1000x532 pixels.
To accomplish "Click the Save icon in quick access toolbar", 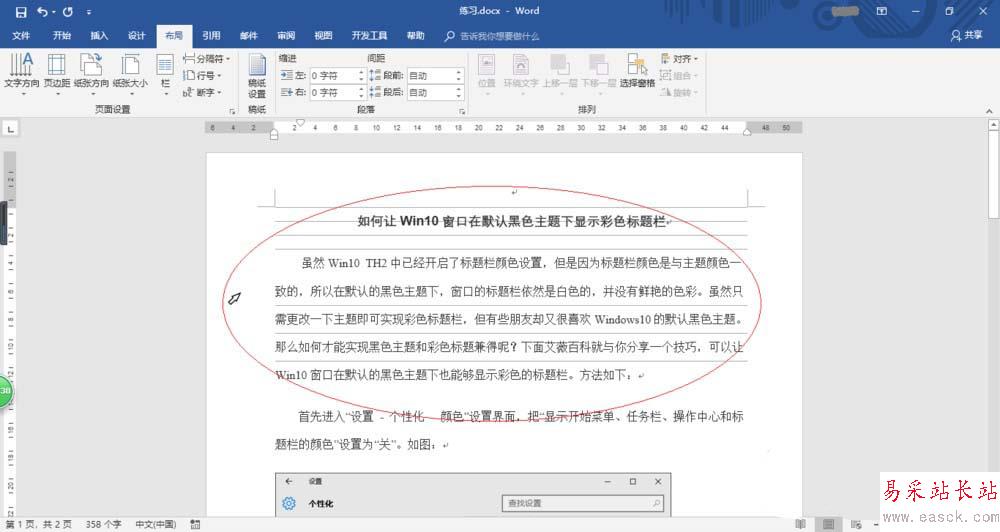I will [x=21, y=11].
